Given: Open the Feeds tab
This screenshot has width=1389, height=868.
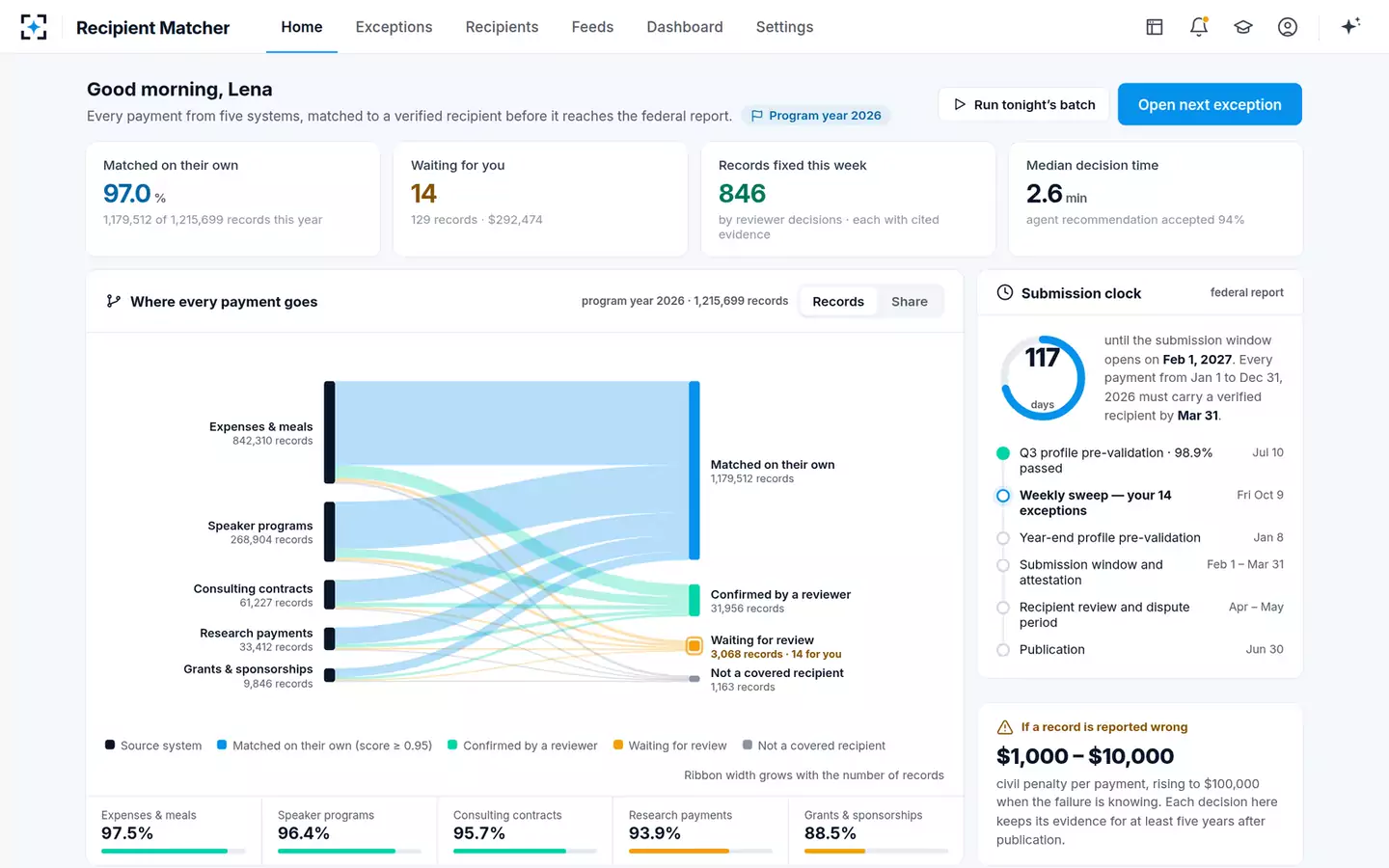Looking at the screenshot, I should click(x=592, y=27).
